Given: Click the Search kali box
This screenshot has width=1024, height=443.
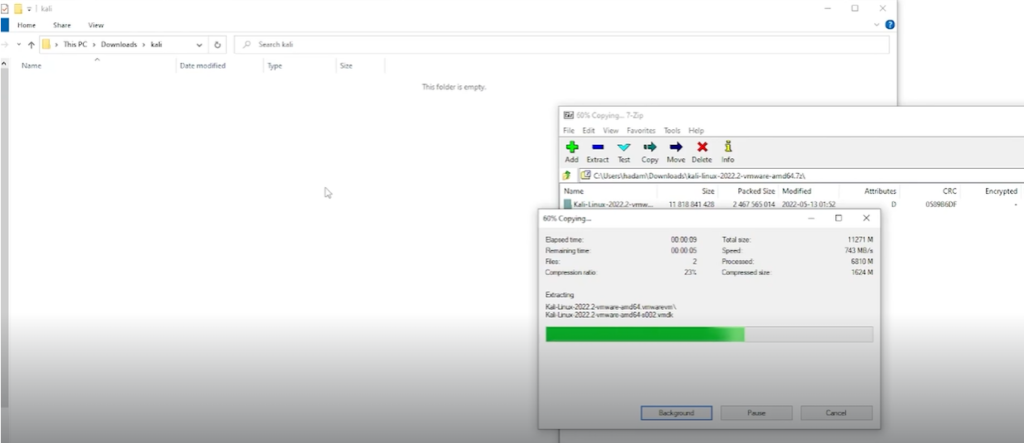Looking at the screenshot, I should tap(562, 44).
